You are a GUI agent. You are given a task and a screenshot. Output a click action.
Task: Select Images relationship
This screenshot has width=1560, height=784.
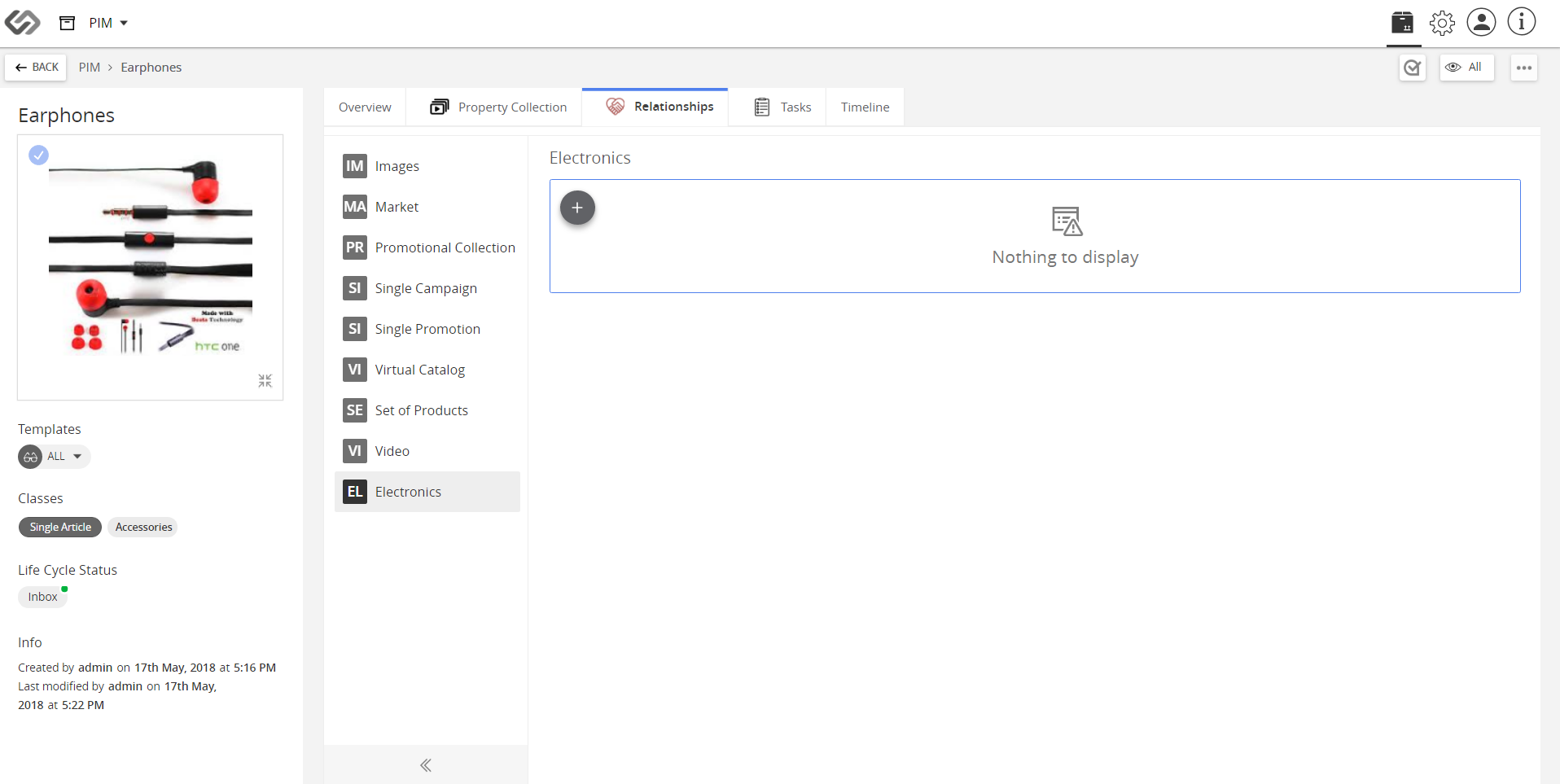tap(427, 166)
